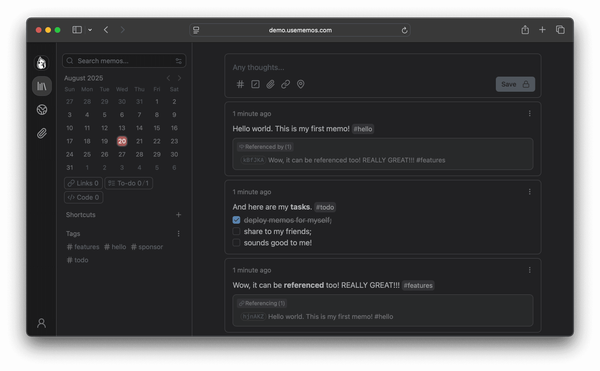Select the todo tag in sidebar

tap(78, 260)
